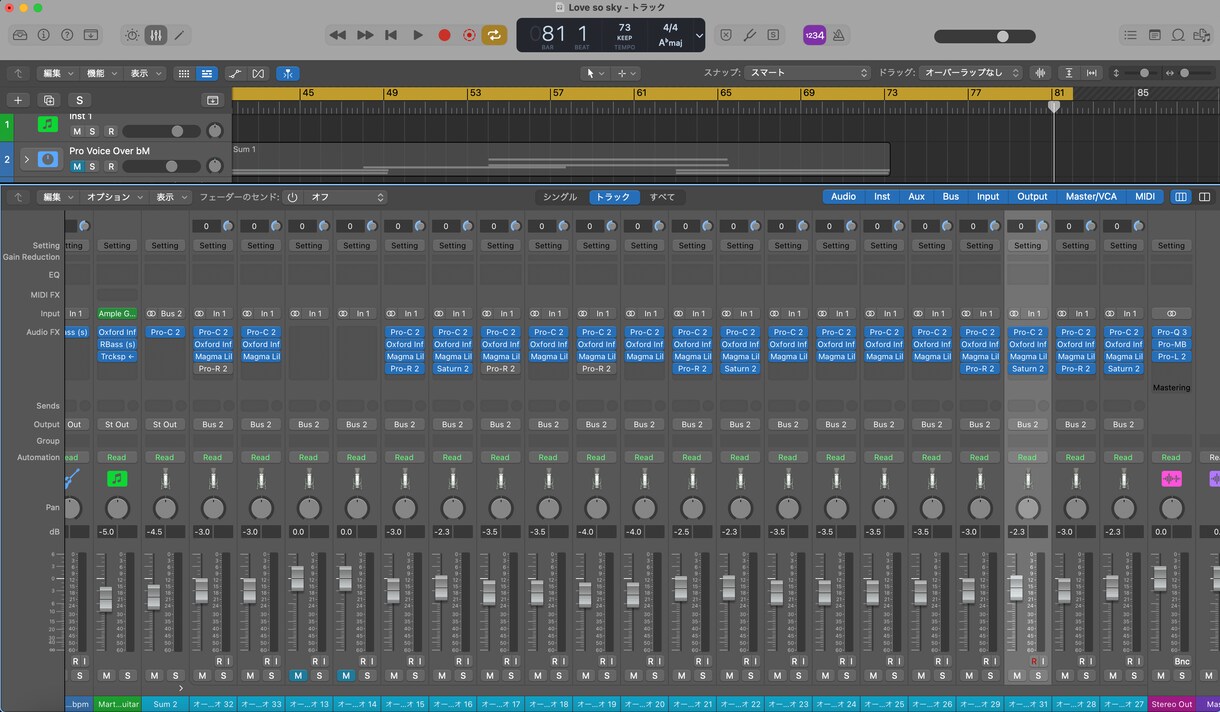Unmute the オーディオ 13 channel strip
The height and width of the screenshot is (712, 1220).
click(298, 676)
